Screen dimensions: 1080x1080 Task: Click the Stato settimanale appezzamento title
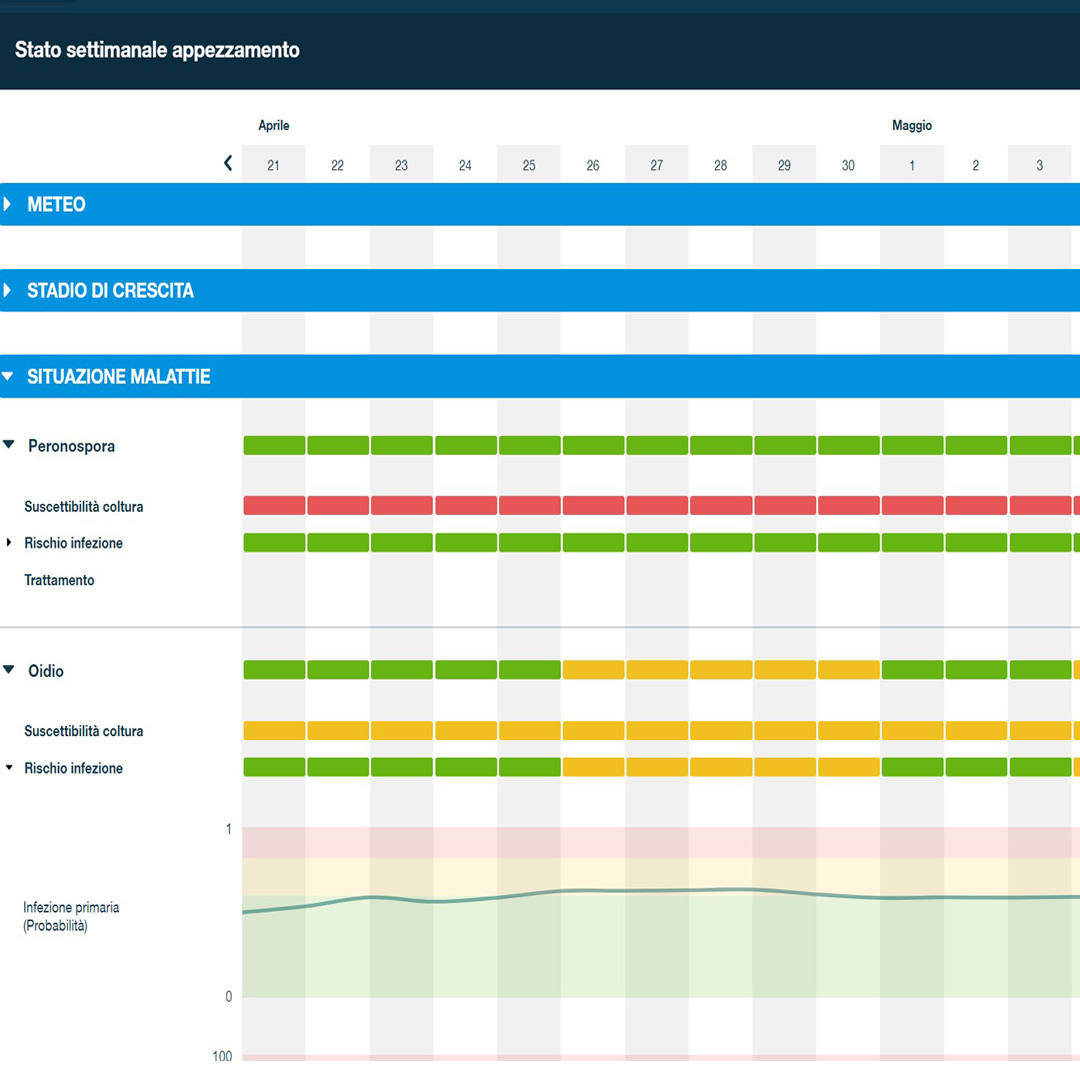(x=157, y=50)
